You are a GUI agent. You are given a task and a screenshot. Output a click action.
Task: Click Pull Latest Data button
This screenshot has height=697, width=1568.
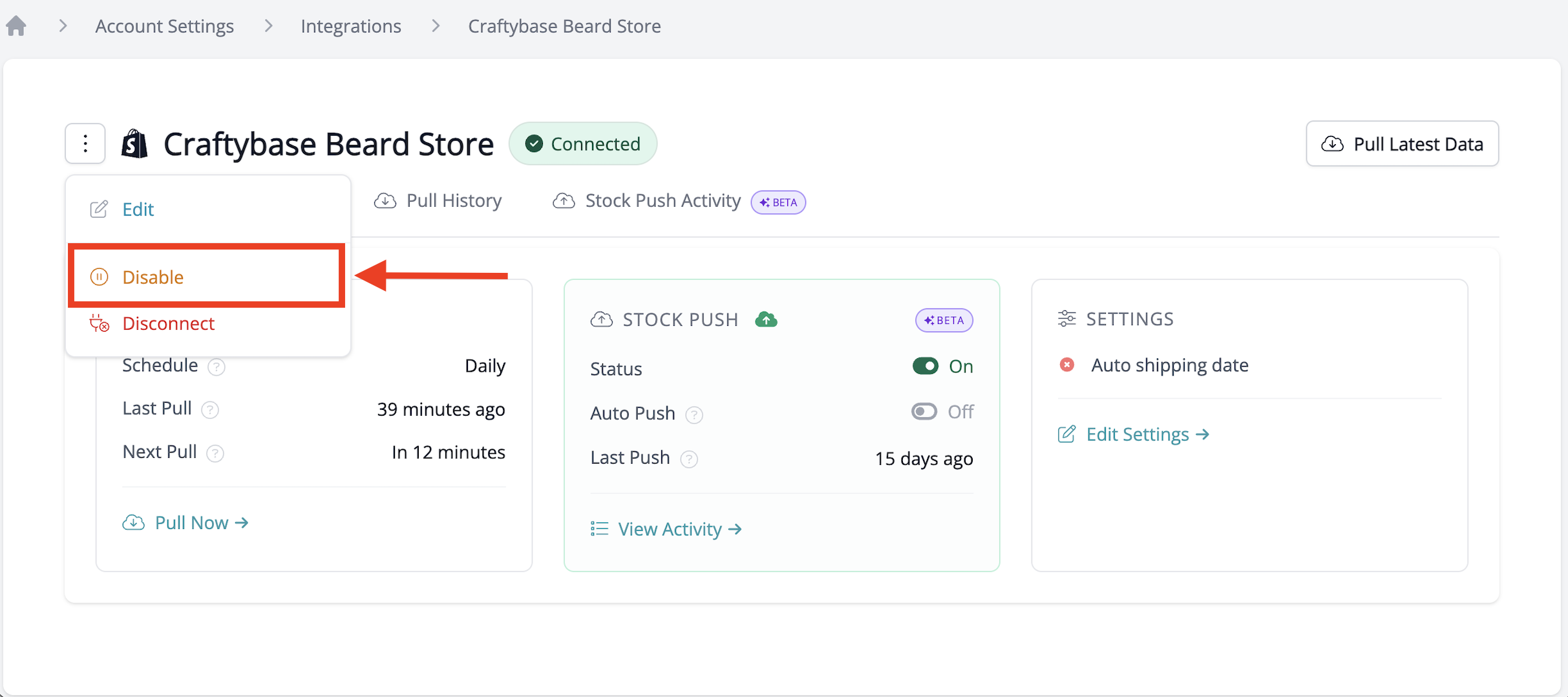(1402, 144)
